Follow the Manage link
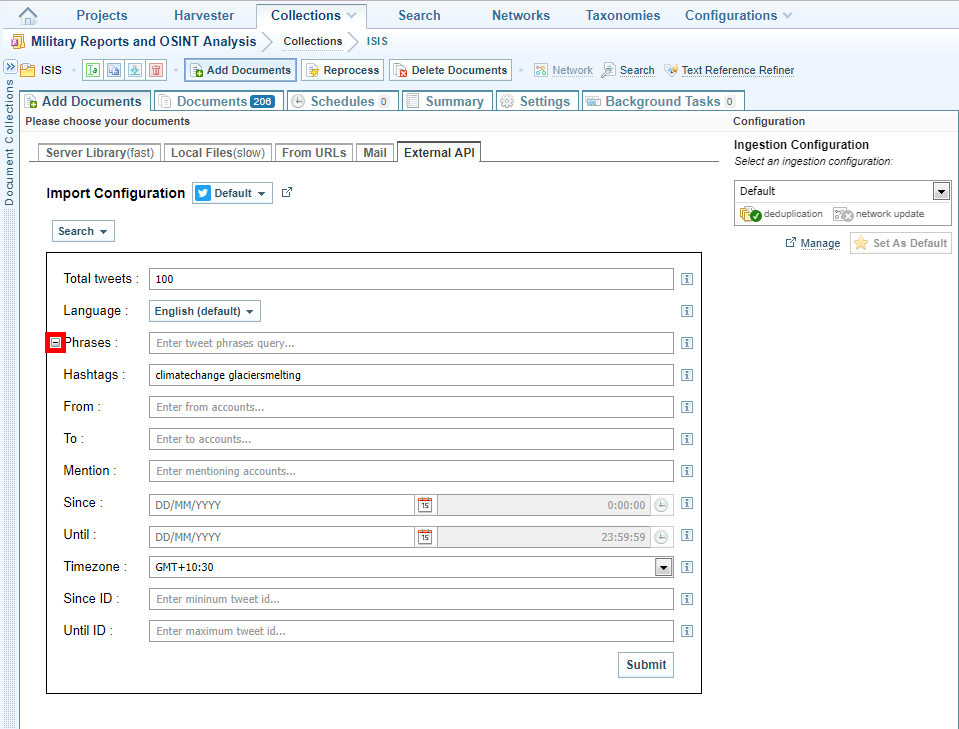 click(x=820, y=243)
